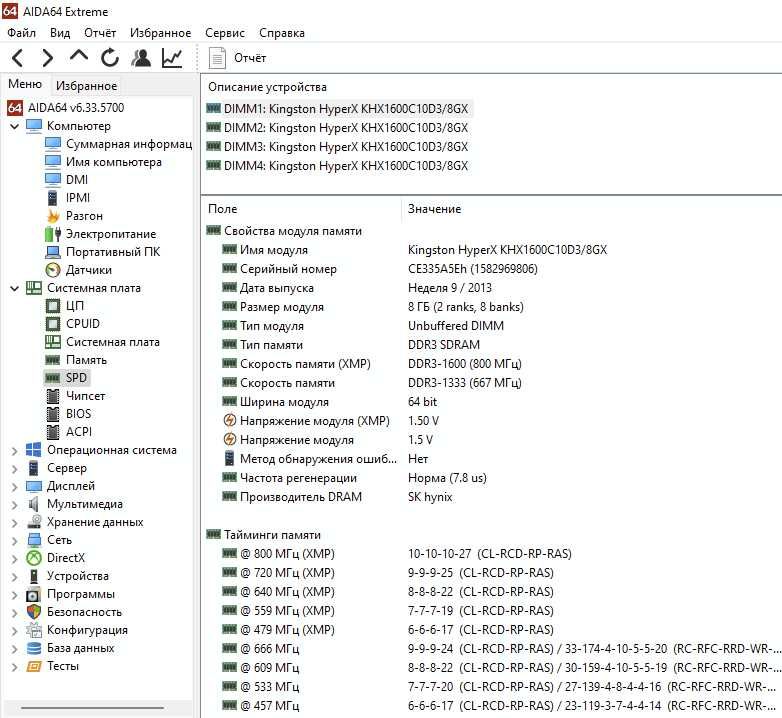Open Электропитание battery icon
Viewport: 782px width, 718px height.
(53, 234)
